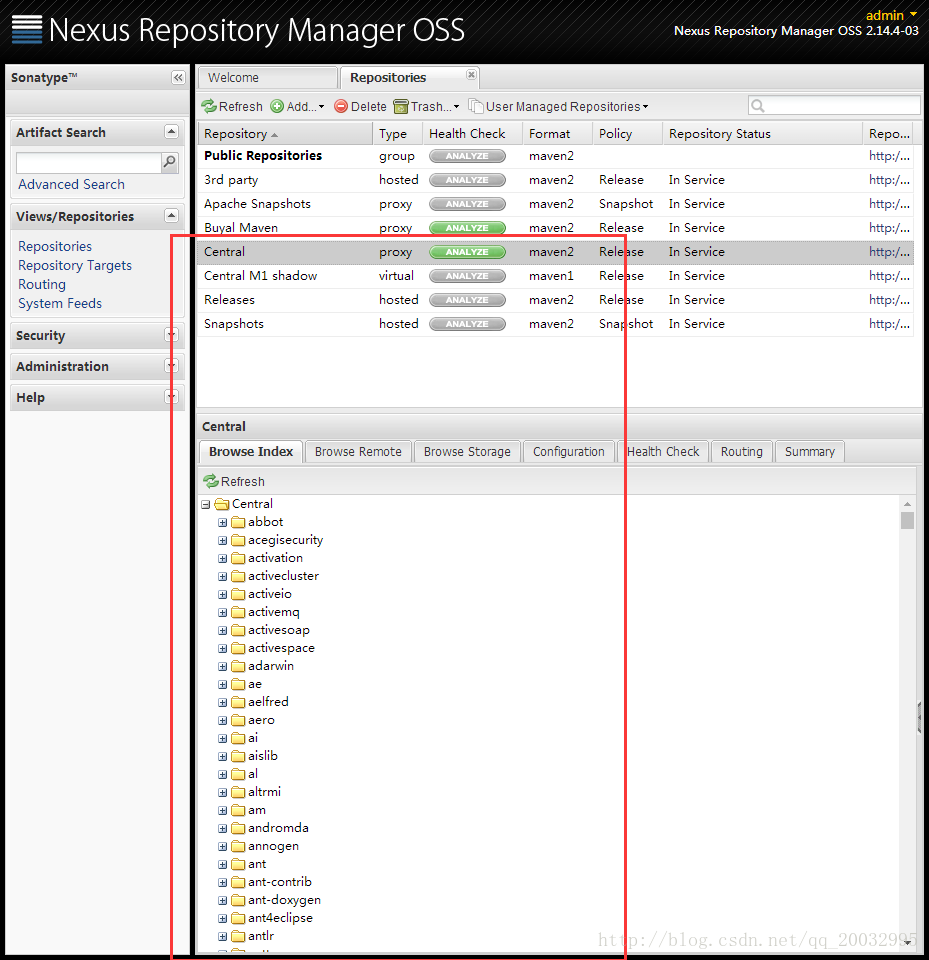This screenshot has height=960, width=929.
Task: Select the aelfred folder icon
Action: point(238,702)
